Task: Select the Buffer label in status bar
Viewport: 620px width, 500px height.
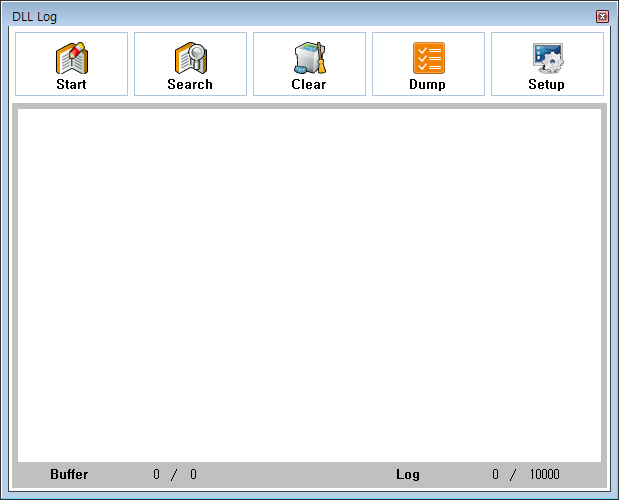Action: [x=69, y=475]
